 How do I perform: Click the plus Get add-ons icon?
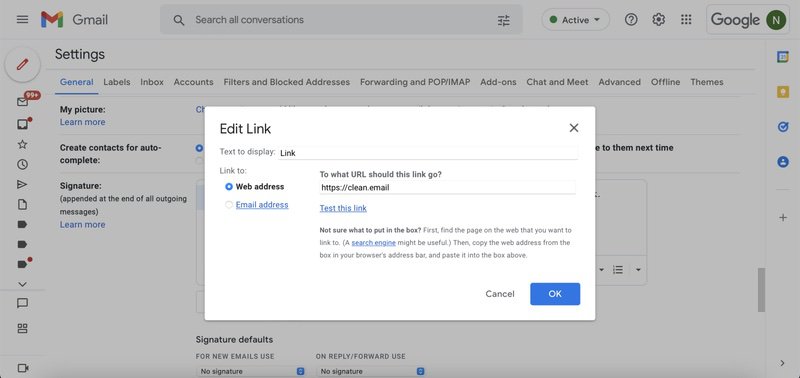pos(783,218)
